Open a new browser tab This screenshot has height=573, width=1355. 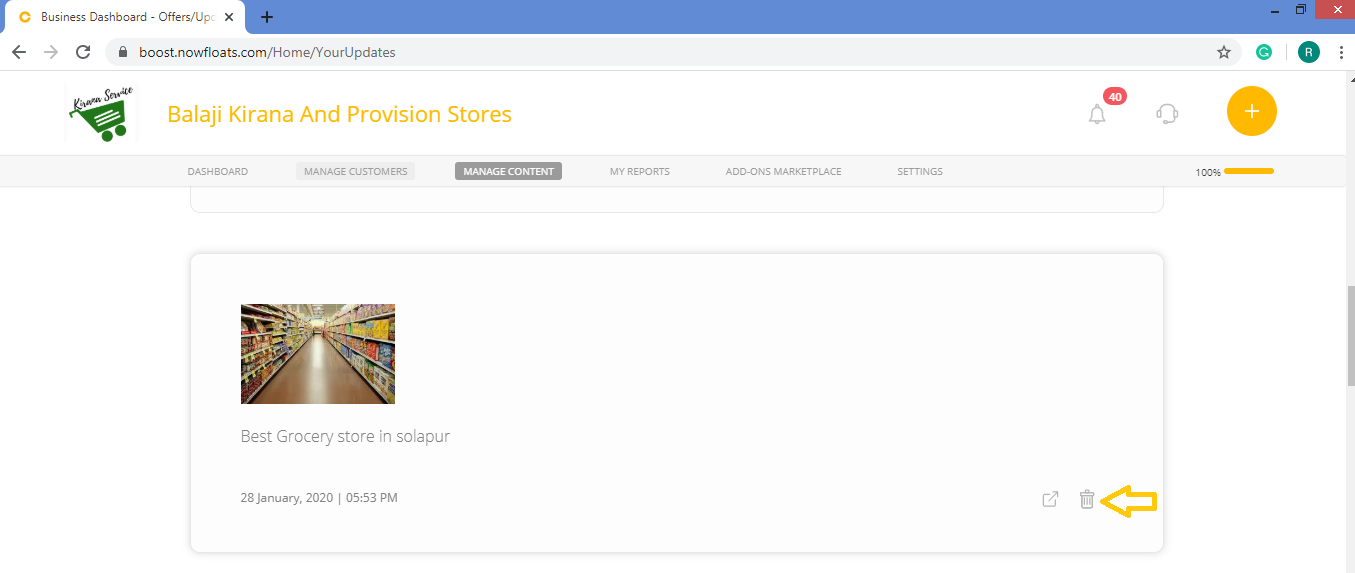coord(267,17)
